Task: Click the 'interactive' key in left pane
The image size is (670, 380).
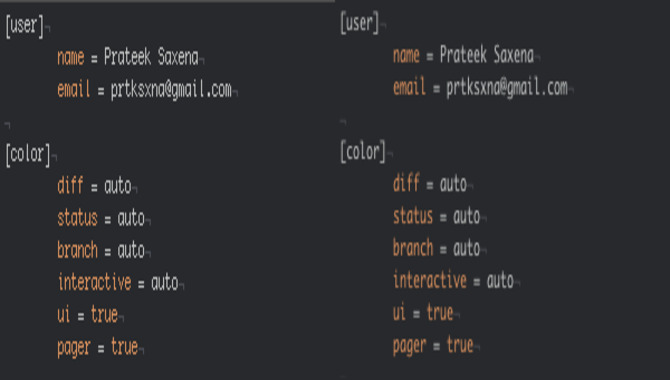Action: [x=94, y=282]
